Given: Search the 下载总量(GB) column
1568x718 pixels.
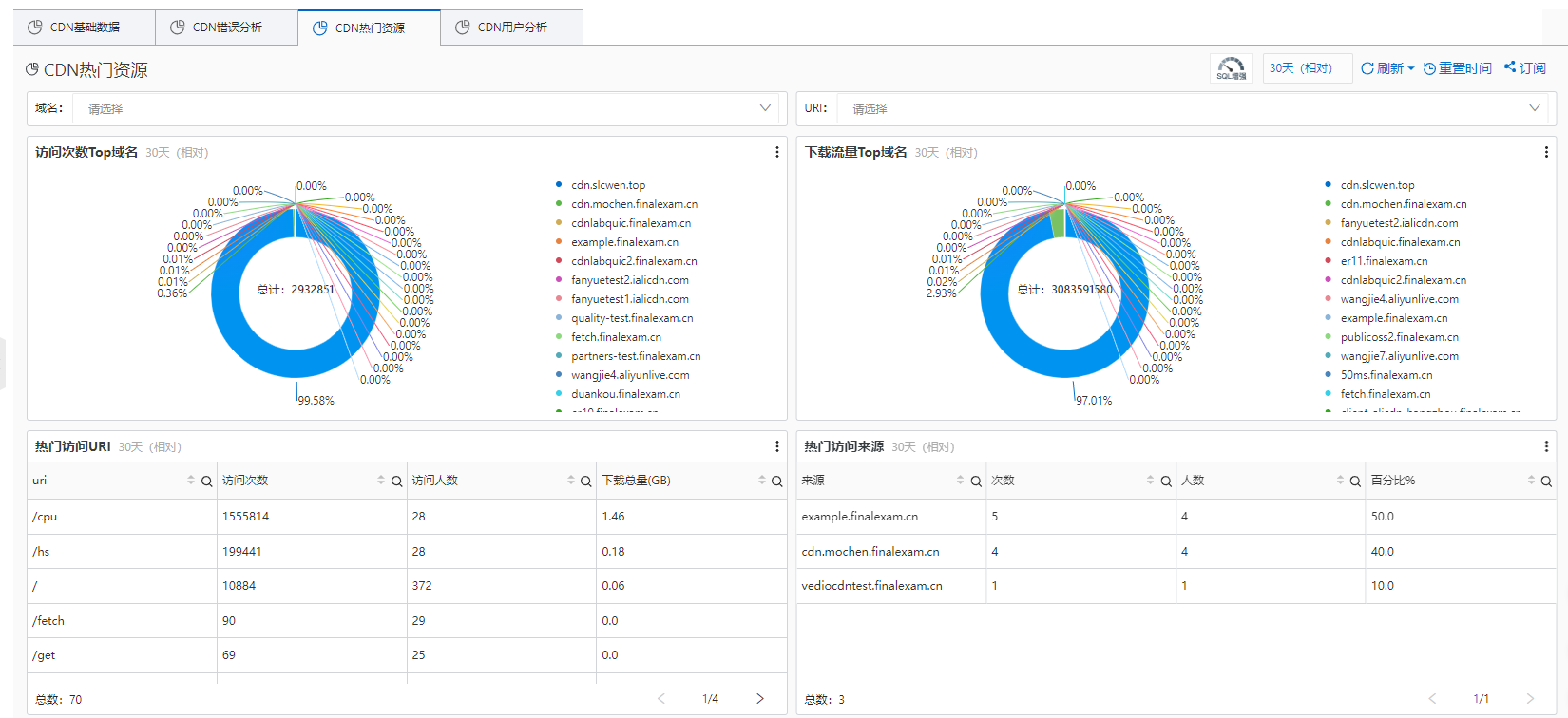Looking at the screenshot, I should click(776, 482).
